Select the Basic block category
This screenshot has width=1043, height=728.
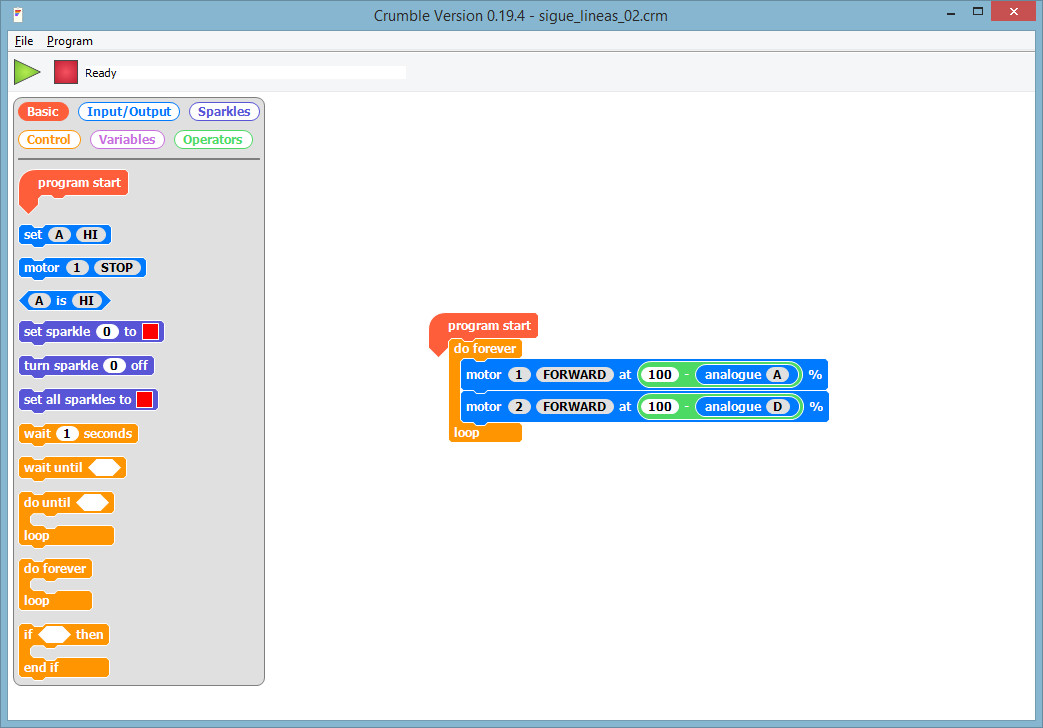[x=43, y=112]
